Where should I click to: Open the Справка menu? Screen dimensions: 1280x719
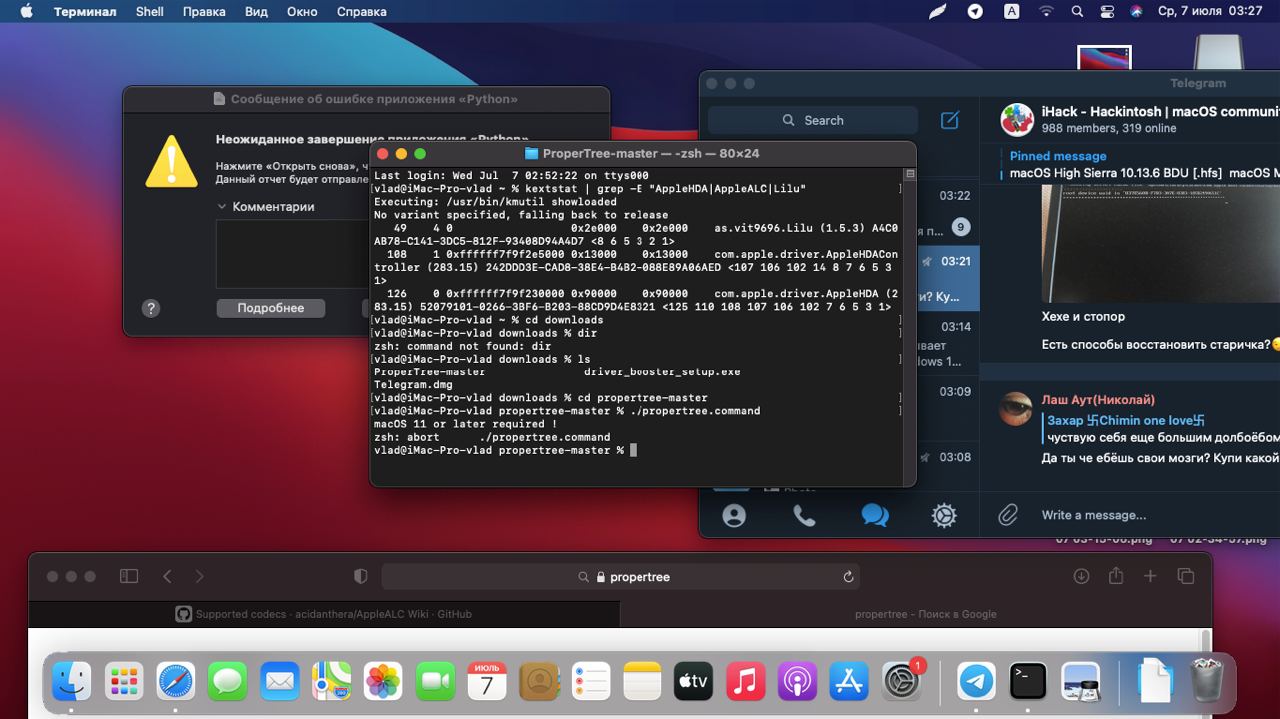point(361,12)
